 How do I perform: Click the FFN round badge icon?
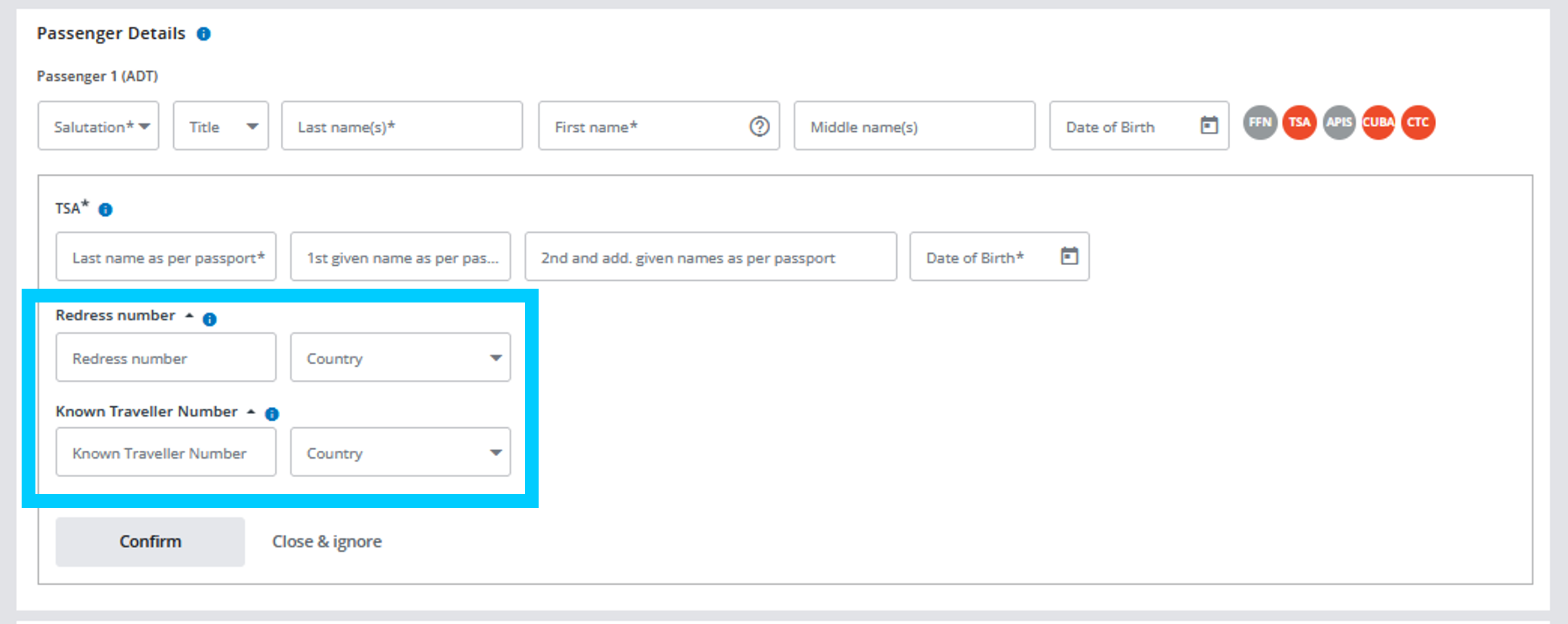pyautogui.click(x=1260, y=123)
